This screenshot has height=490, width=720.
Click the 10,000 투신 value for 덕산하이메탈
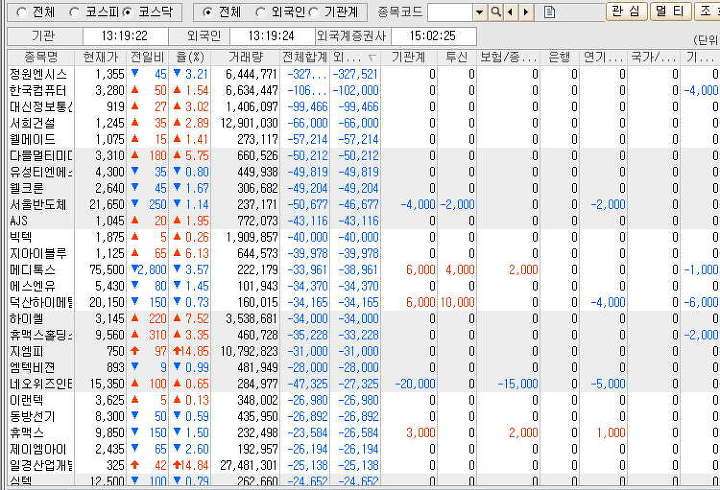coord(457,302)
